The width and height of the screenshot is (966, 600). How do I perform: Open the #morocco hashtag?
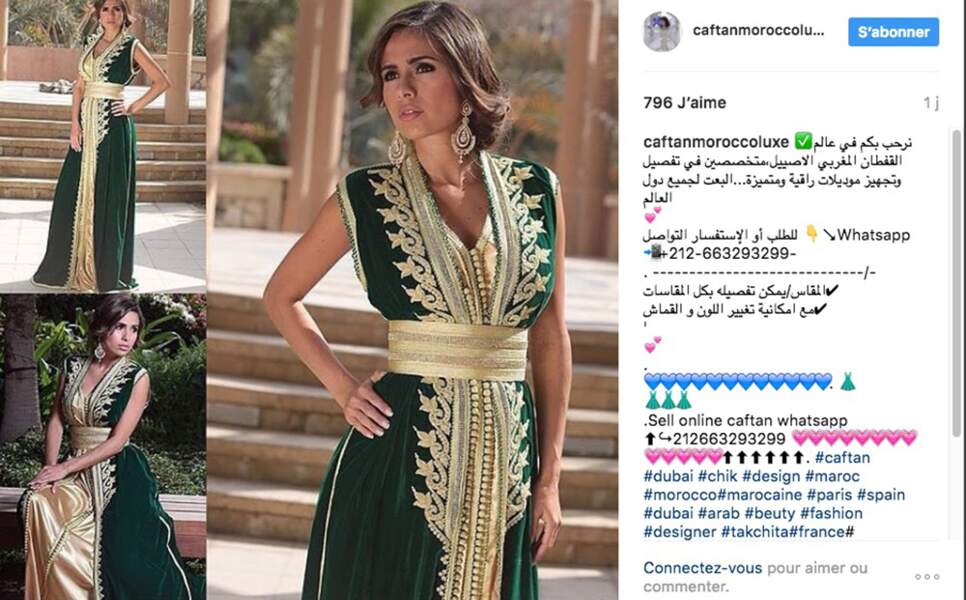(x=680, y=495)
